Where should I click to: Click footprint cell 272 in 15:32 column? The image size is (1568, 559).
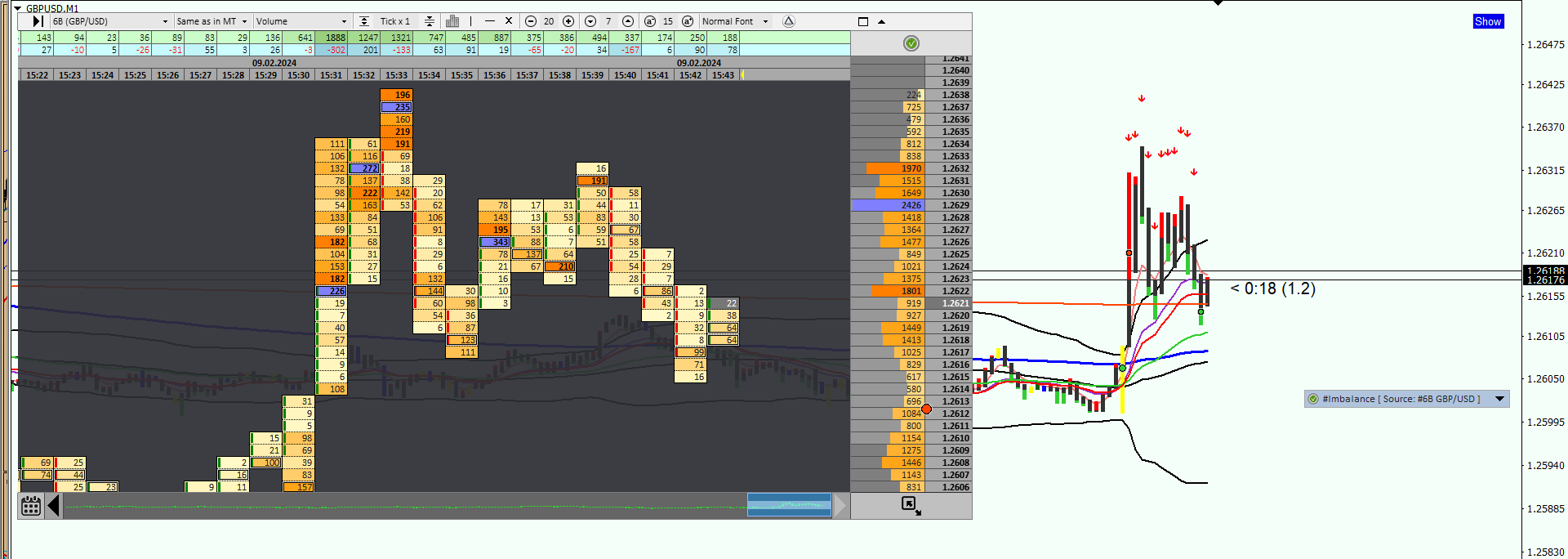pos(364,168)
